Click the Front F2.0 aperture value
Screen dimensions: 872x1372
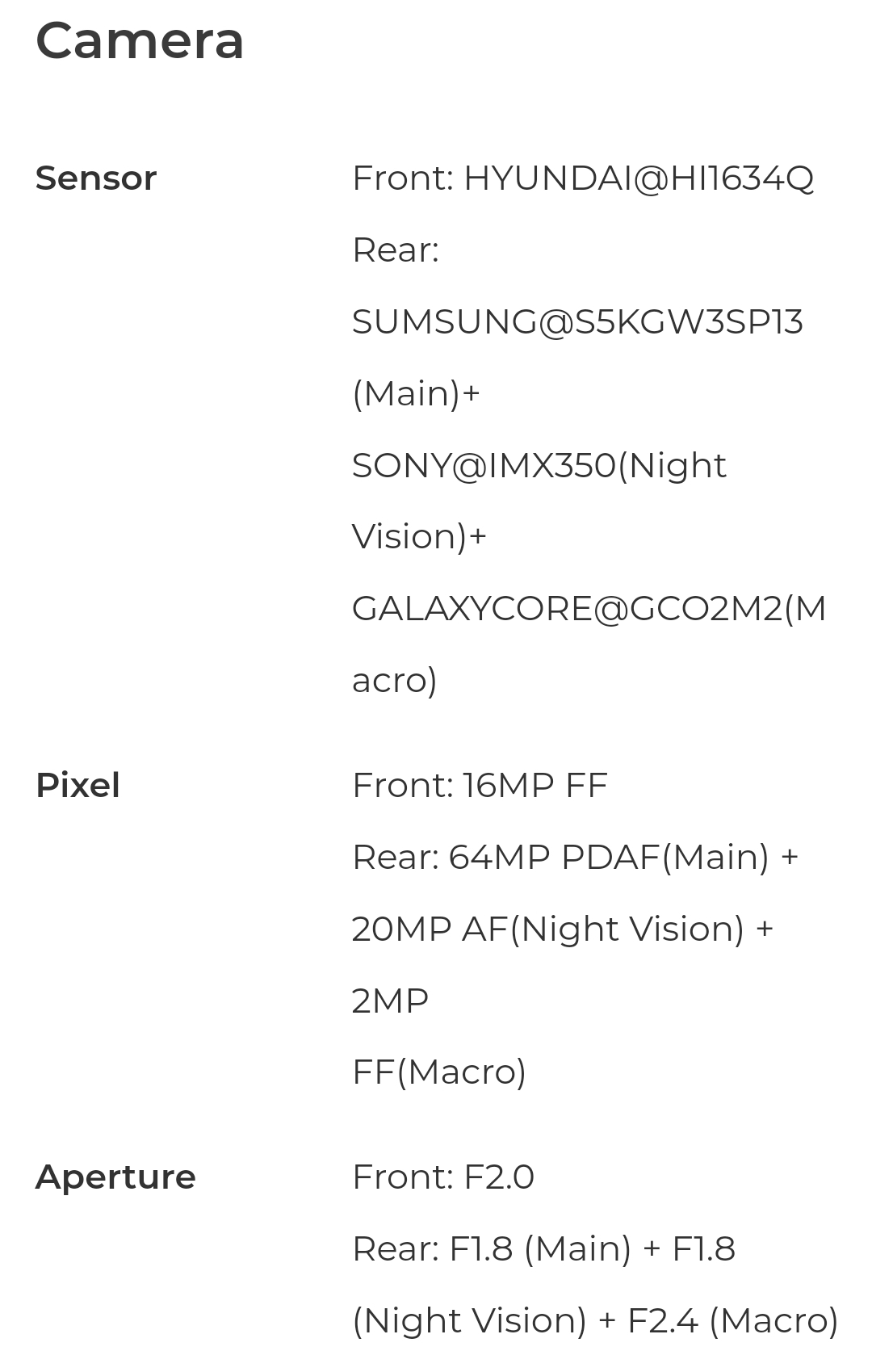click(443, 1177)
